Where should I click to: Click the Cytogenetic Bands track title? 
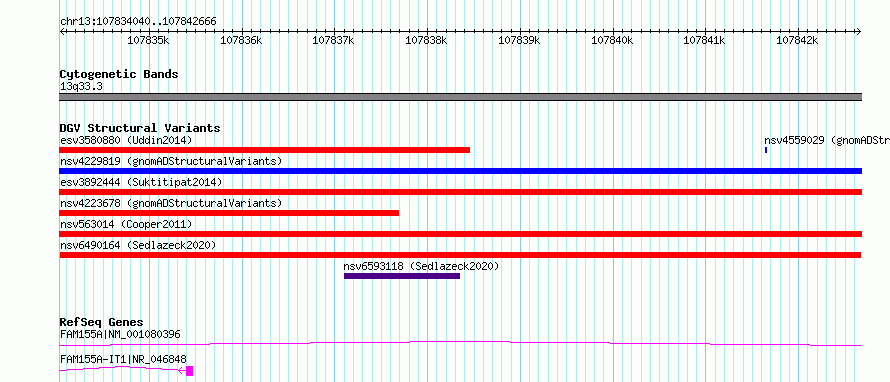point(119,74)
